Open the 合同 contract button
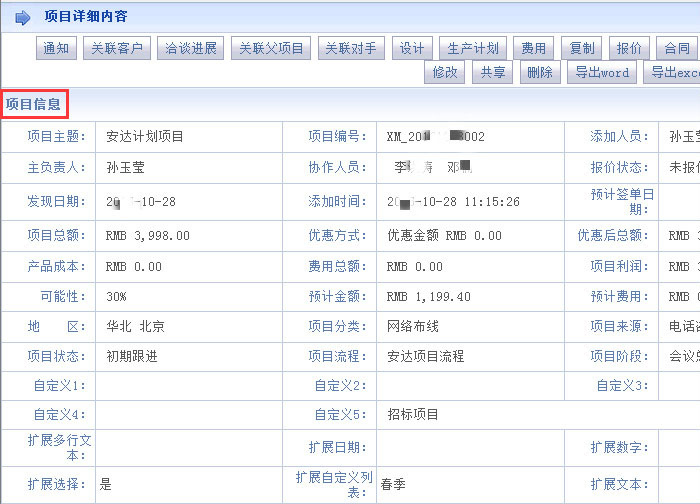This screenshot has width=700, height=504. pyautogui.click(x=677, y=48)
